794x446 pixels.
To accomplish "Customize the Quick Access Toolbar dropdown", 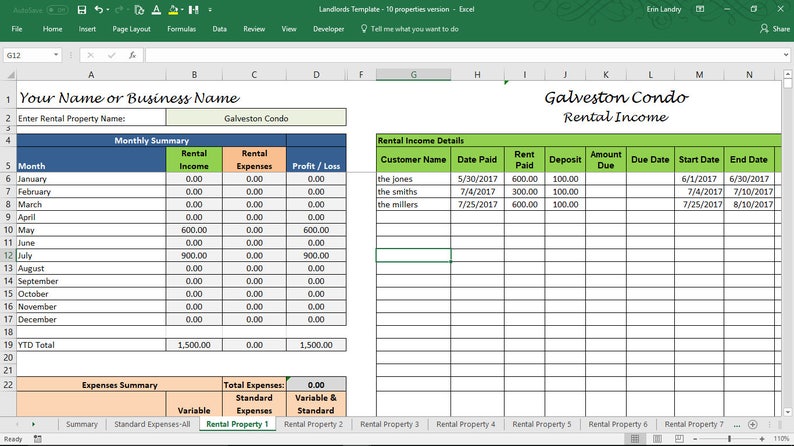I will (x=210, y=10).
